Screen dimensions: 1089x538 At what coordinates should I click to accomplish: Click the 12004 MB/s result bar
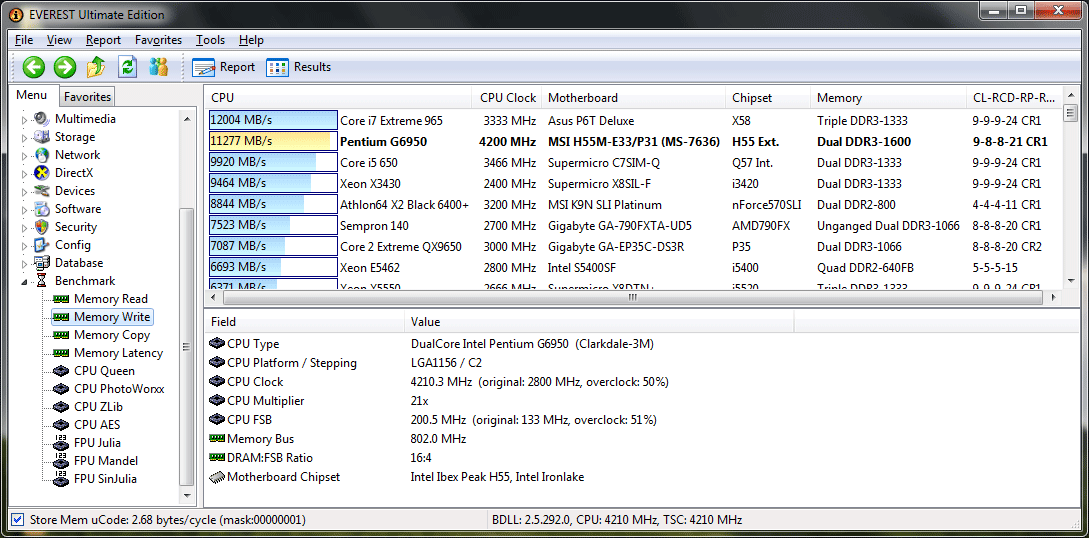coord(274,121)
